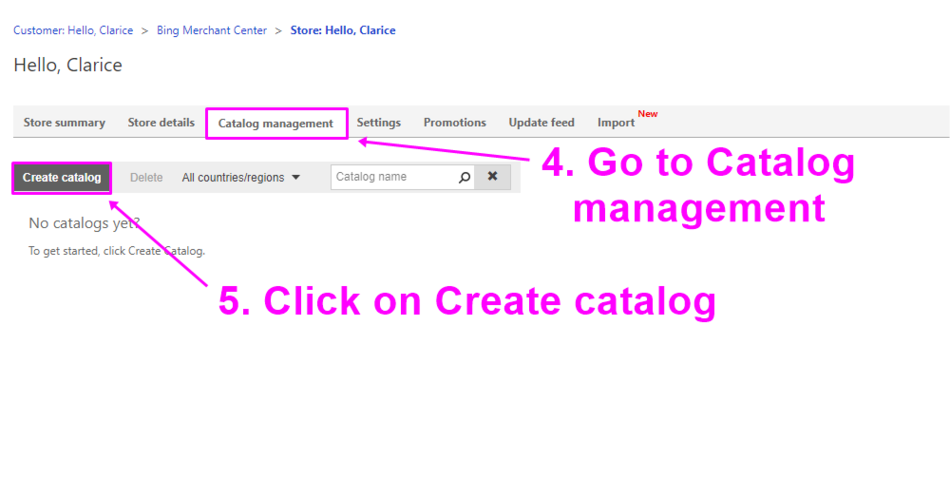The height and width of the screenshot is (479, 950).
Task: Open the Bing Merchant Center breadcrumb link
Action: coord(212,31)
